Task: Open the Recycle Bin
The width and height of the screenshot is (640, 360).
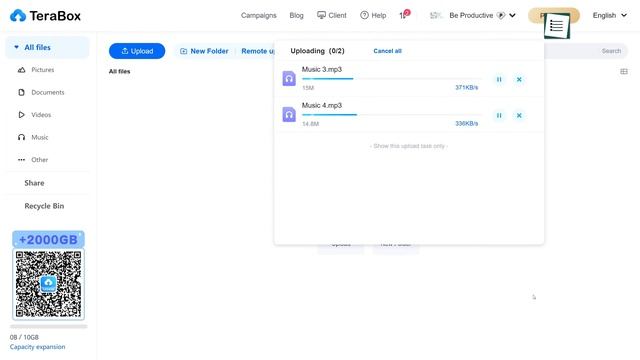Action: 44,206
